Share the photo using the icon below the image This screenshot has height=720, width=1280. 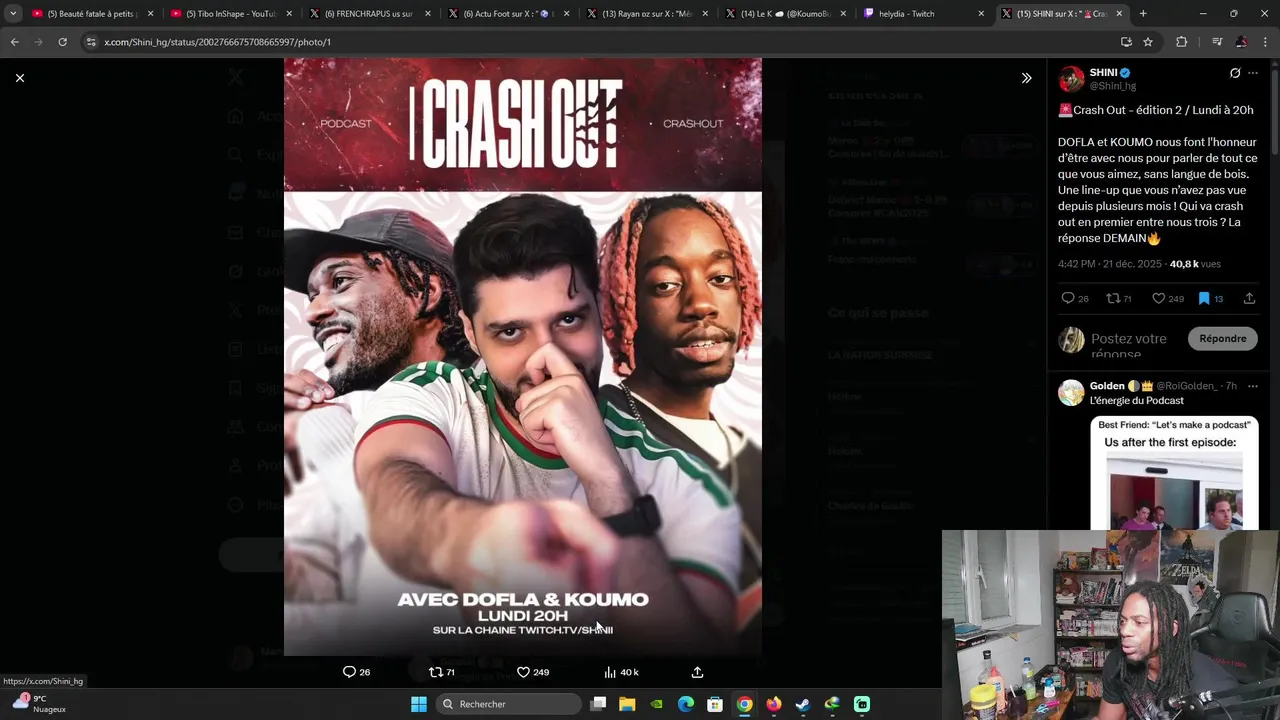pyautogui.click(x=697, y=672)
